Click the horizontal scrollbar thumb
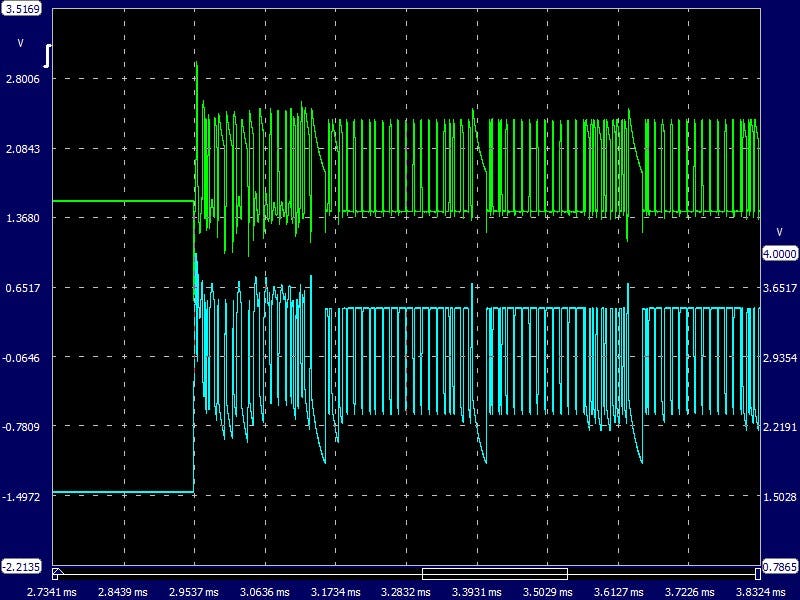The width and height of the screenshot is (800, 600). pyautogui.click(x=495, y=573)
